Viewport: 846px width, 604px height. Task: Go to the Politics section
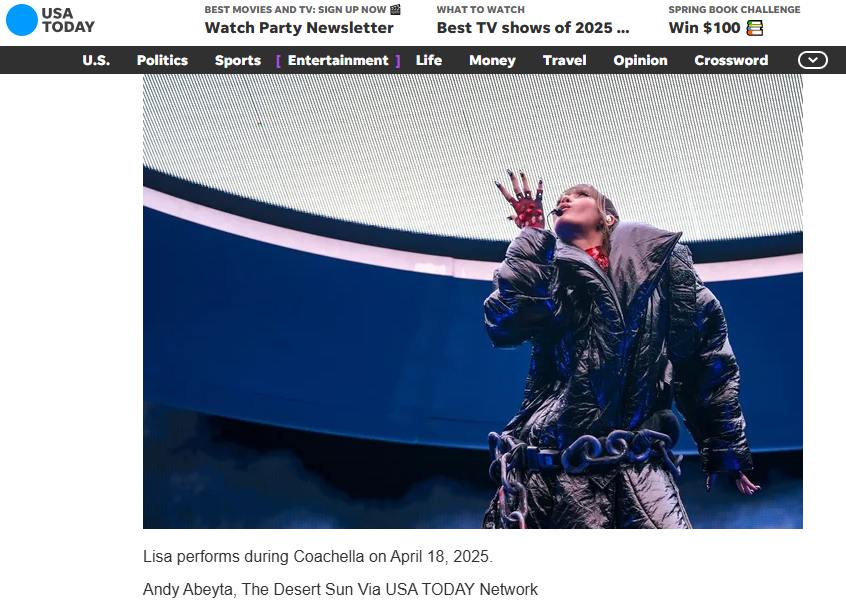click(162, 60)
